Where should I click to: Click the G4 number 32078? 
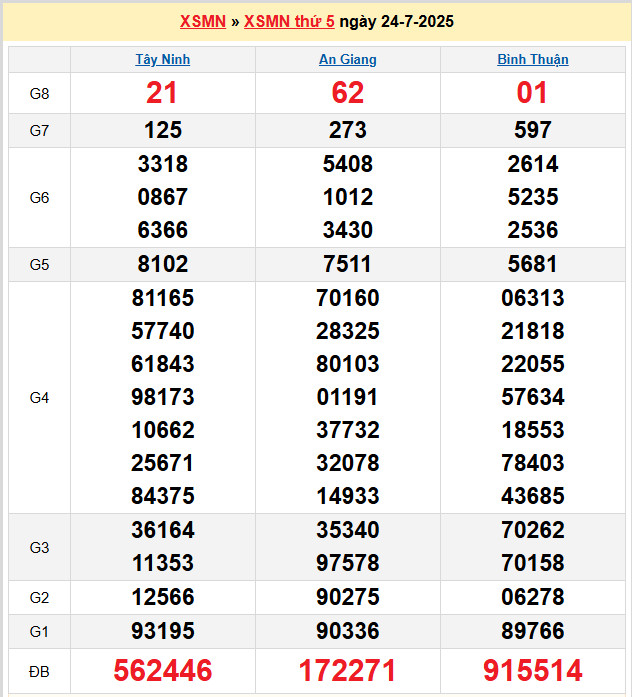pyautogui.click(x=348, y=463)
